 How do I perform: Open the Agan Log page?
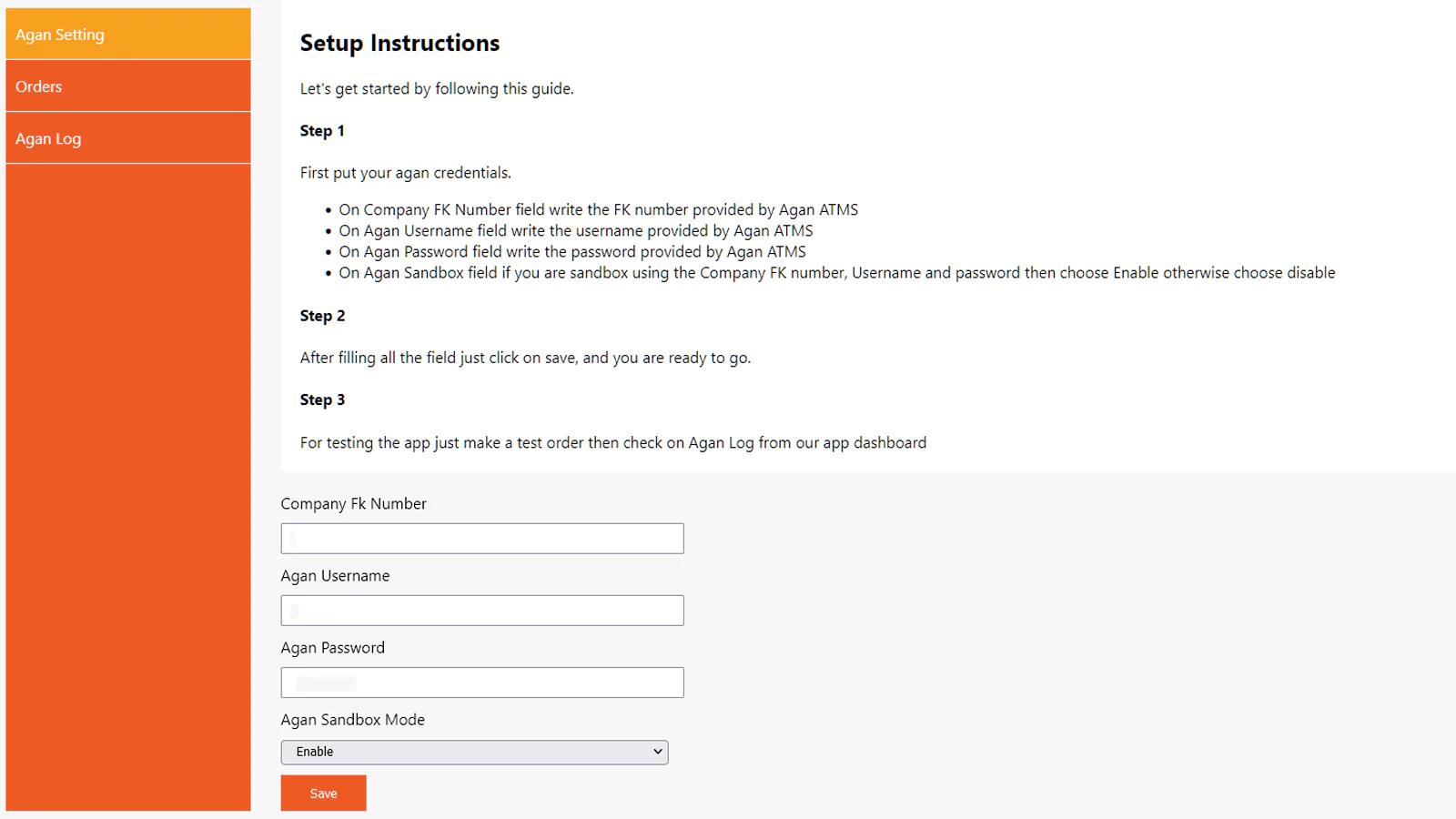pyautogui.click(x=127, y=138)
